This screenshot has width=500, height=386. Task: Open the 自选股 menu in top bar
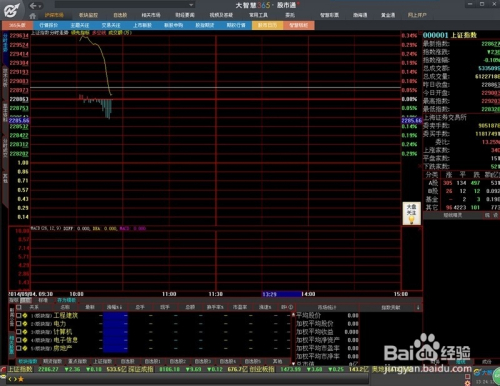(120, 15)
